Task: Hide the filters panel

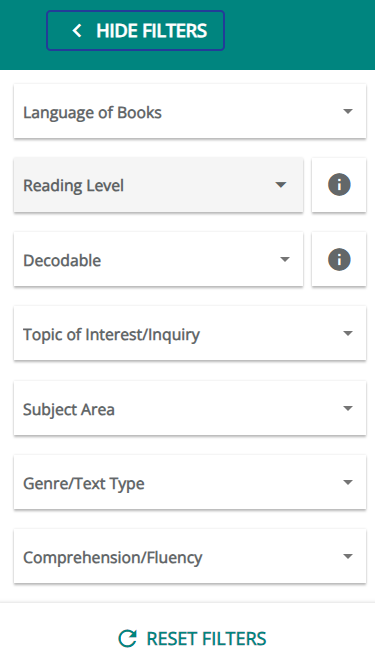Action: pyautogui.click(x=135, y=31)
